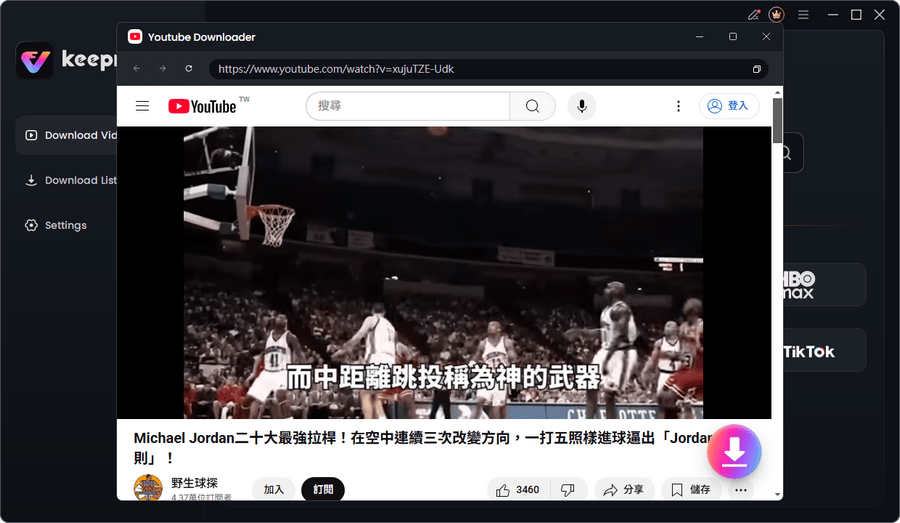Click the video player to pause playback
The width and height of the screenshot is (900, 523).
click(x=444, y=273)
